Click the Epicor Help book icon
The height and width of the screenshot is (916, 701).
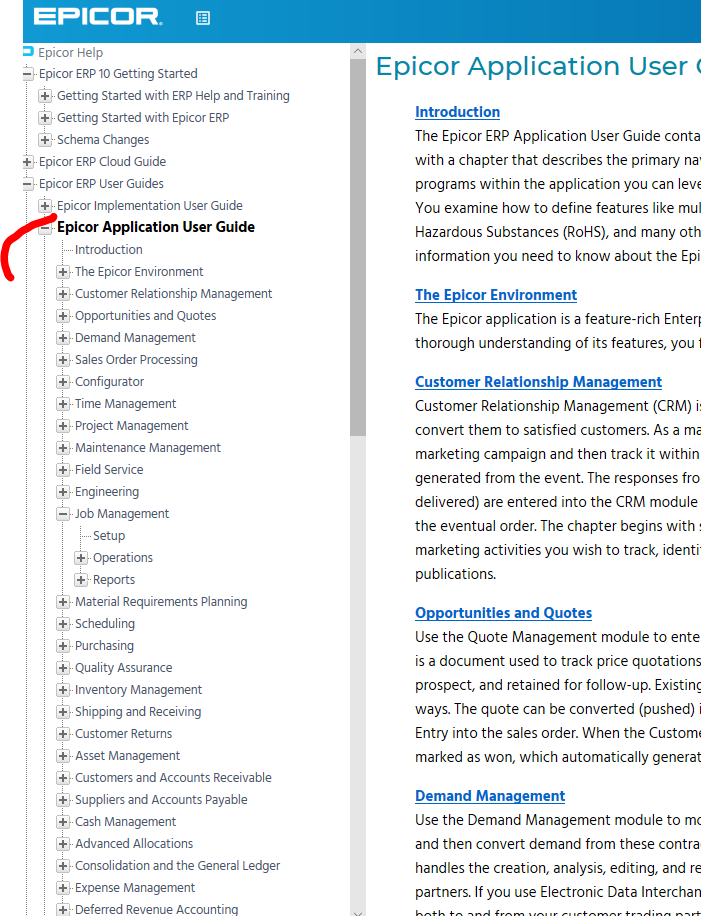coord(27,51)
